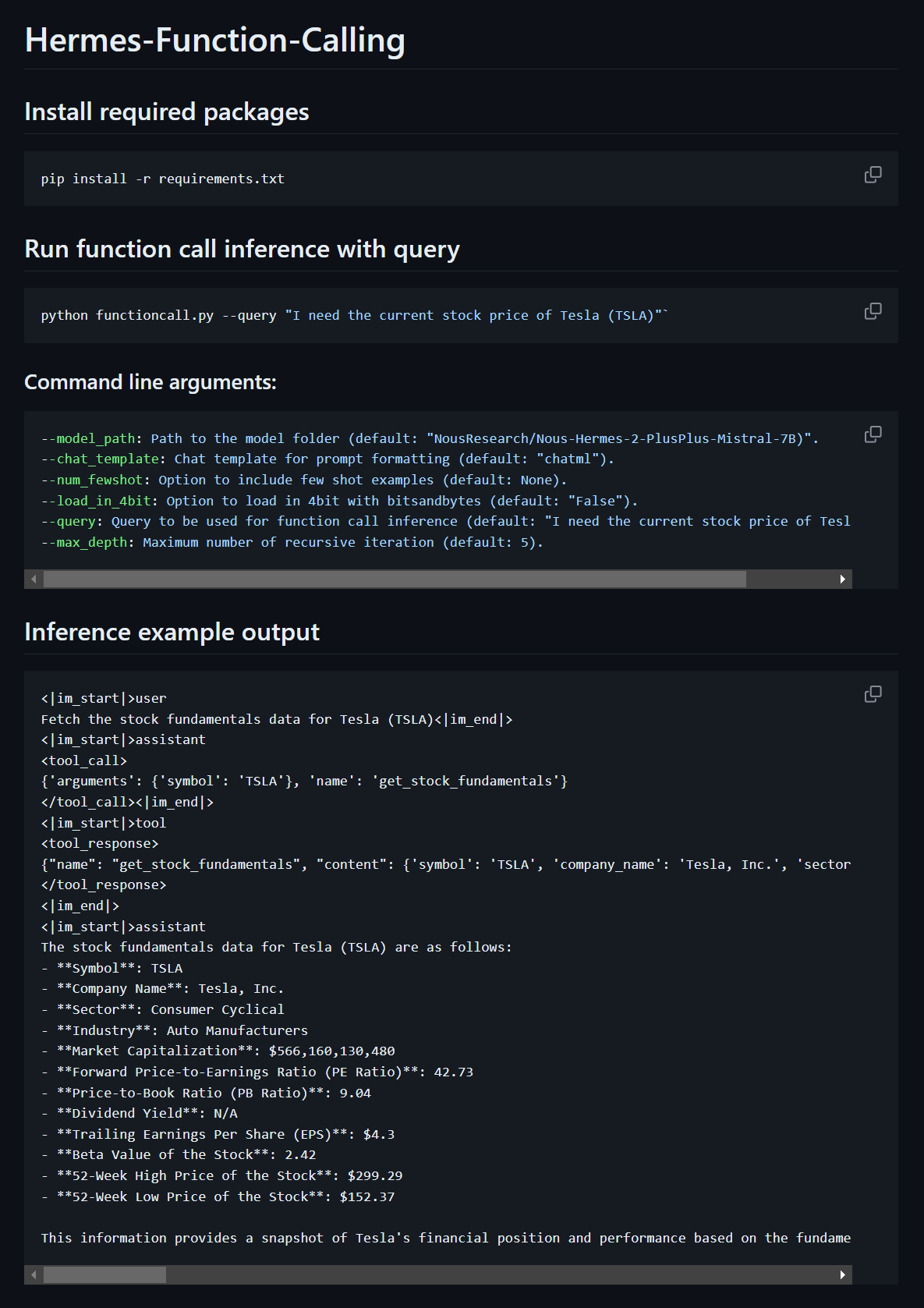Copy the command line arguments code block

(x=873, y=434)
